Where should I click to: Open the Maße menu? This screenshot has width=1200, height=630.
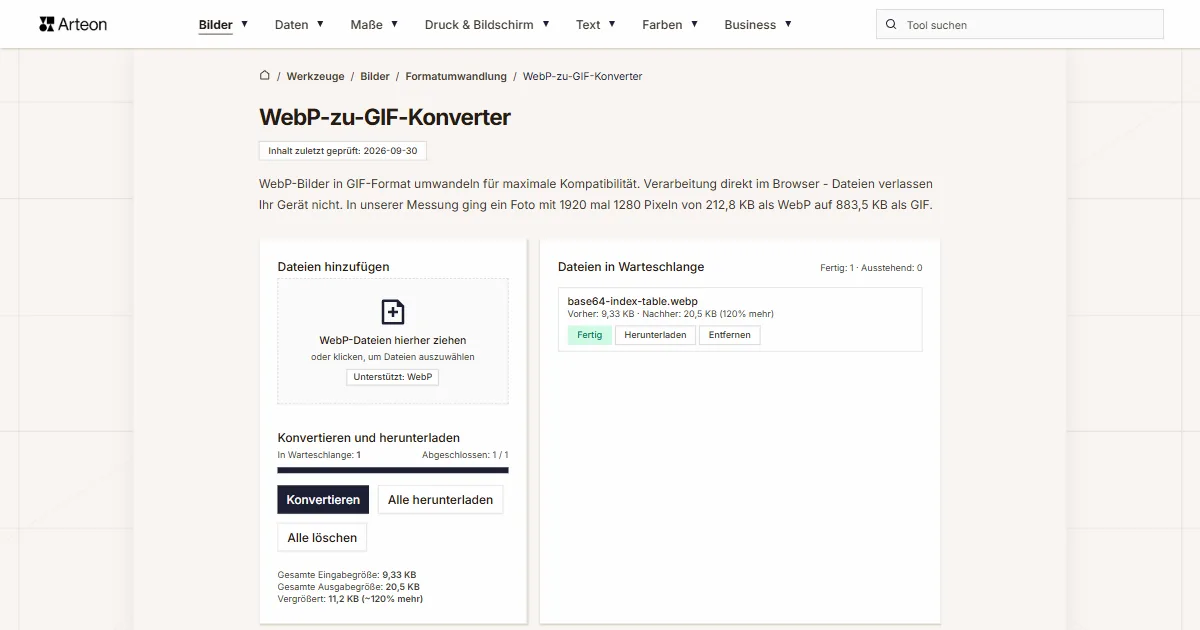coord(366,25)
